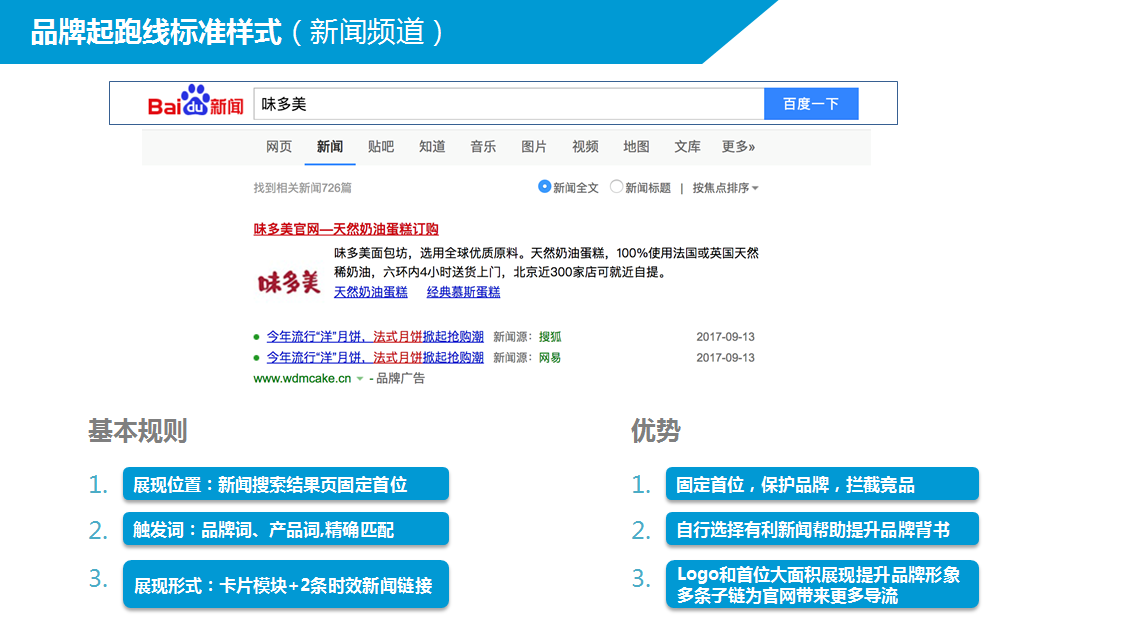Click the 固定首位，保护品牌，拦截竞品 box

[x=822, y=484]
